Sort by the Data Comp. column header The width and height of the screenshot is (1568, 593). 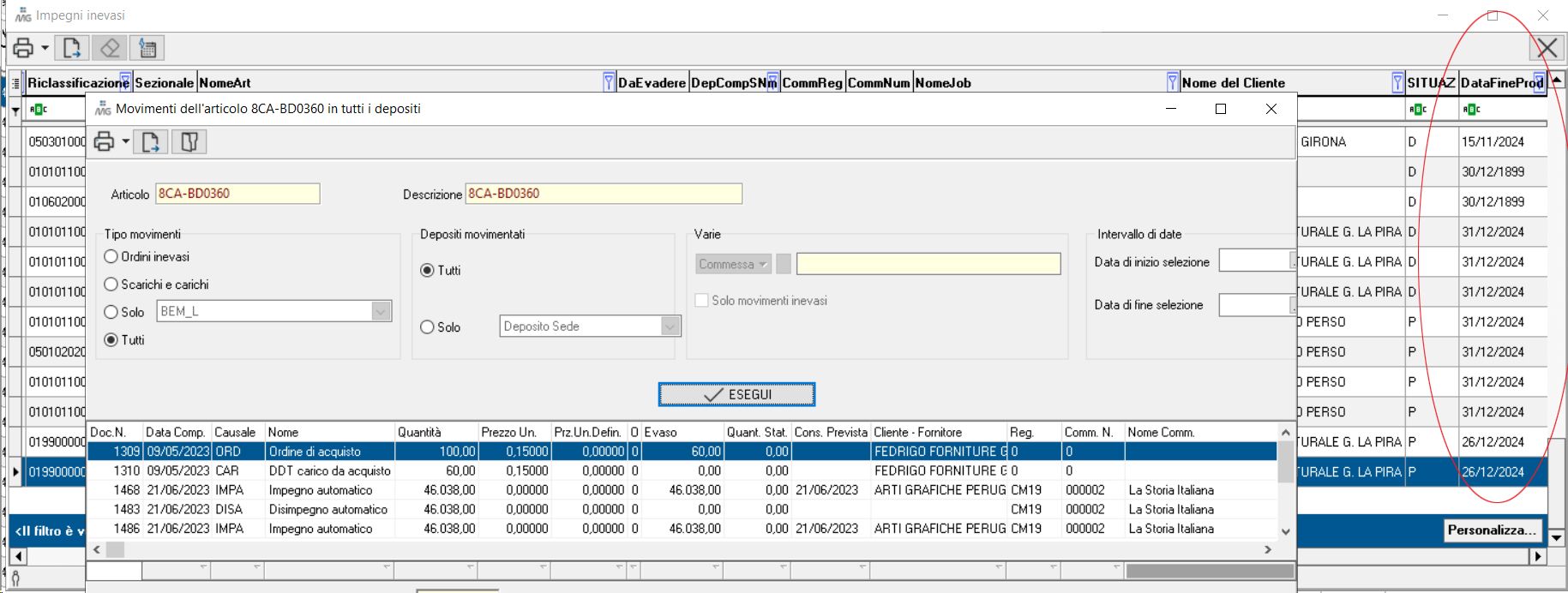coord(177,432)
